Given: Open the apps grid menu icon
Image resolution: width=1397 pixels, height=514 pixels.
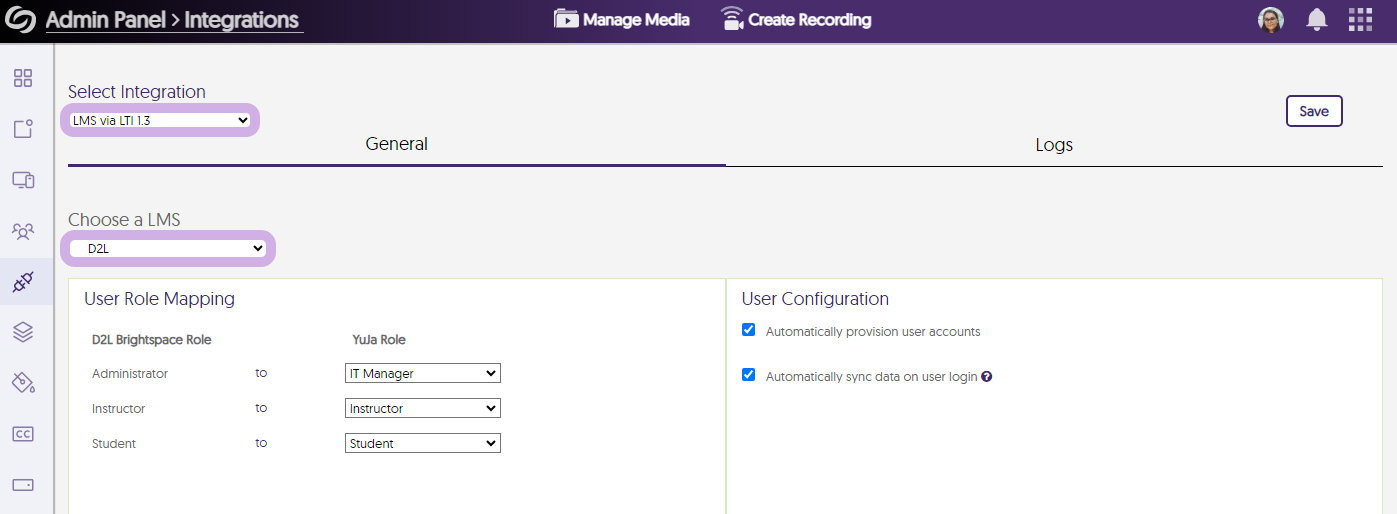Looking at the screenshot, I should [x=1360, y=20].
